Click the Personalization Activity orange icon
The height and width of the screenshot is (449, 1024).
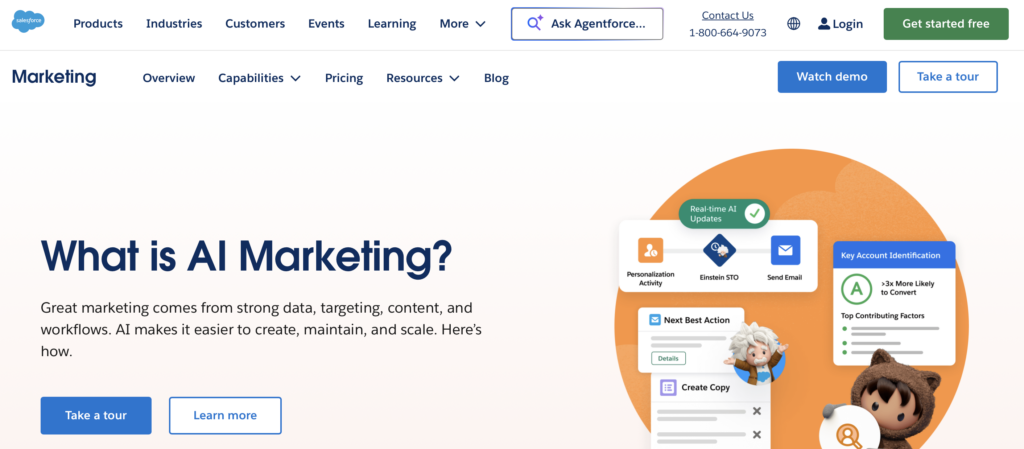[x=650, y=250]
